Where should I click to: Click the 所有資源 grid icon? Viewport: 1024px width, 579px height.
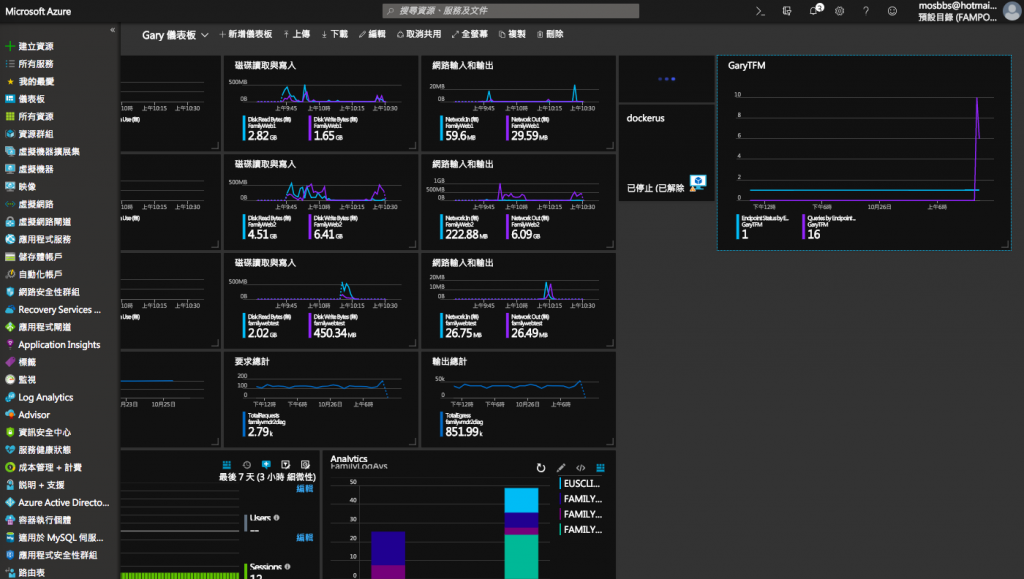pos(10,117)
